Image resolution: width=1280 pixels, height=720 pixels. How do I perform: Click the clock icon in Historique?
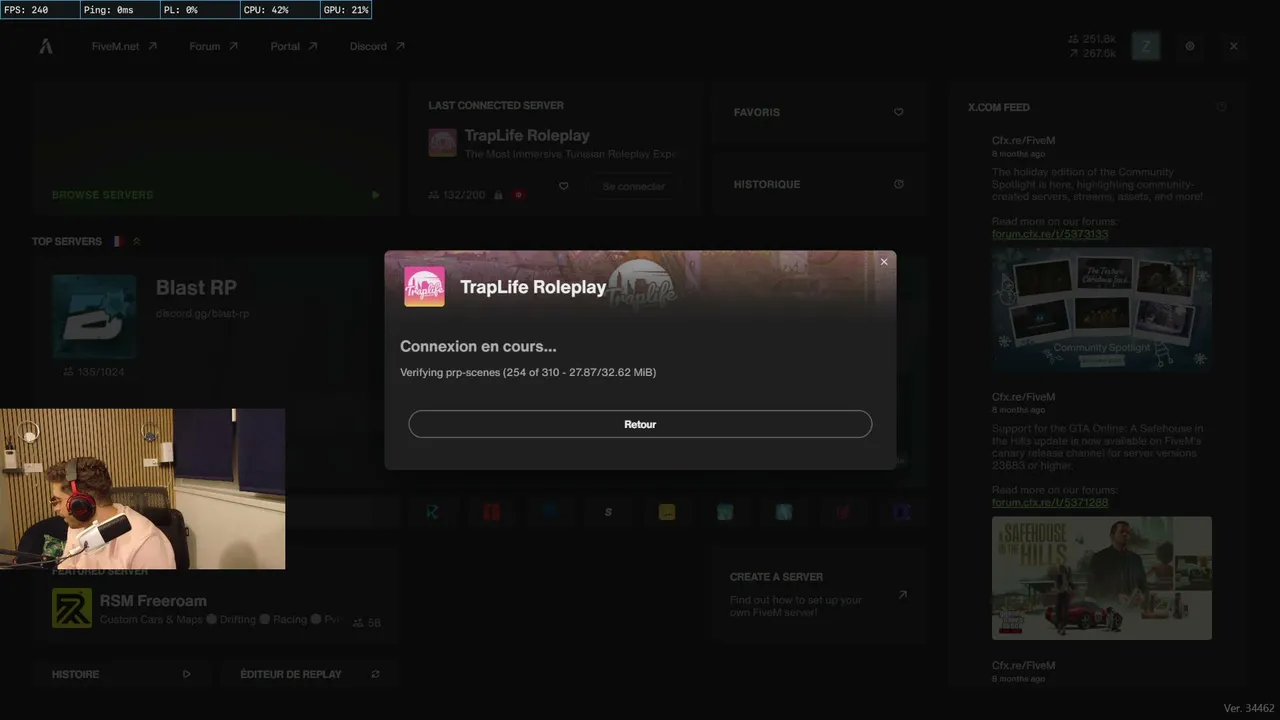point(898,184)
